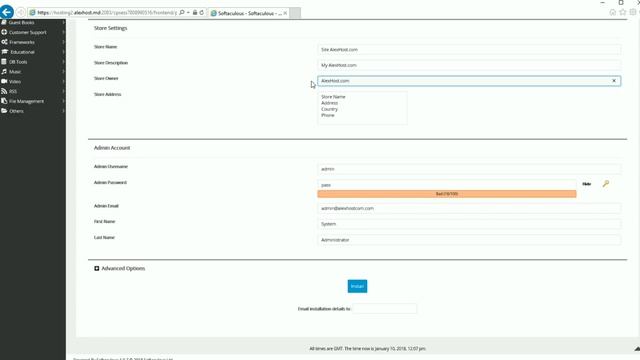Open a new tab with the blank tab button
This screenshot has height=360, width=640.
295,13
